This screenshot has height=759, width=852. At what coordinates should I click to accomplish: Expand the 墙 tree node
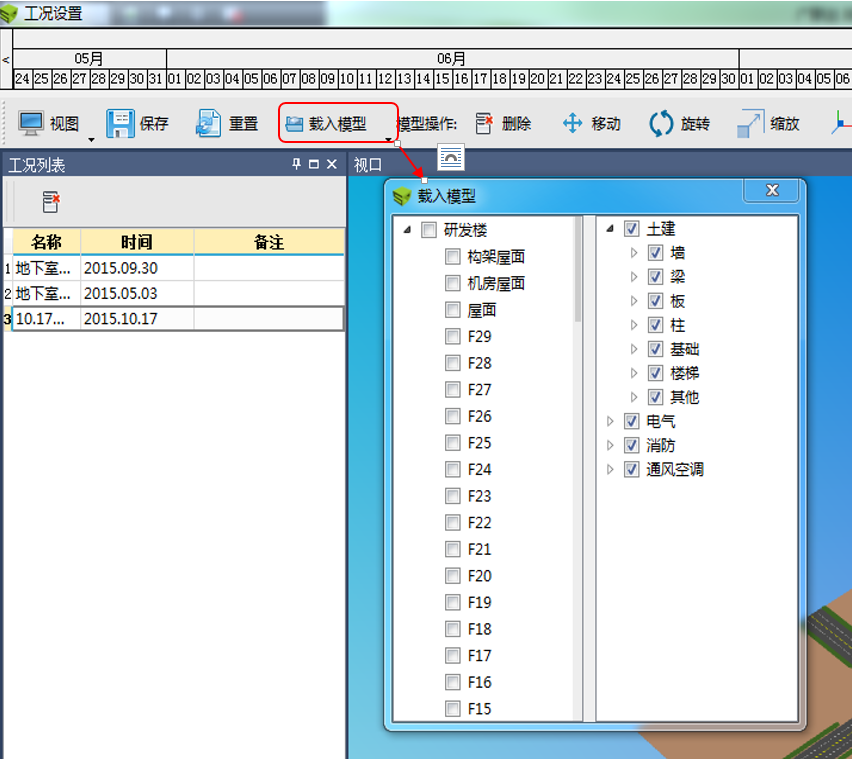point(634,253)
